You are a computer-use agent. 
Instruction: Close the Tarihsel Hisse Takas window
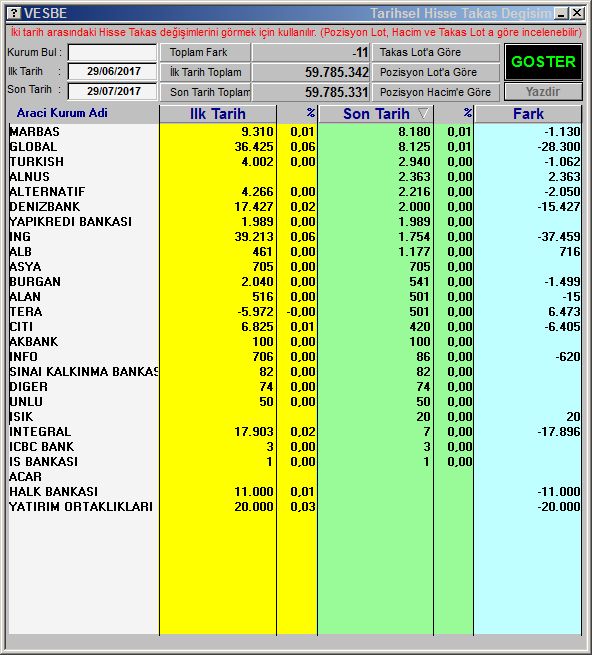point(577,13)
